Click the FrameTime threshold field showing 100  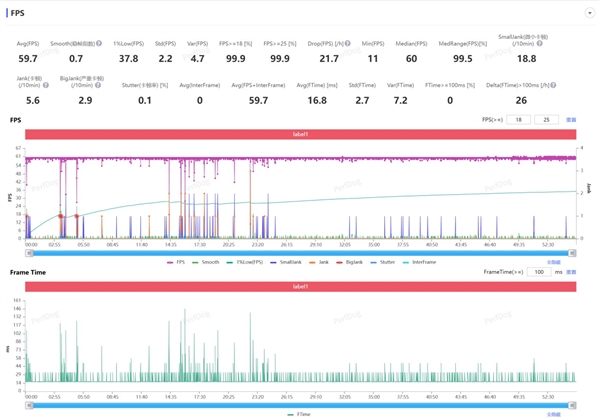click(539, 271)
